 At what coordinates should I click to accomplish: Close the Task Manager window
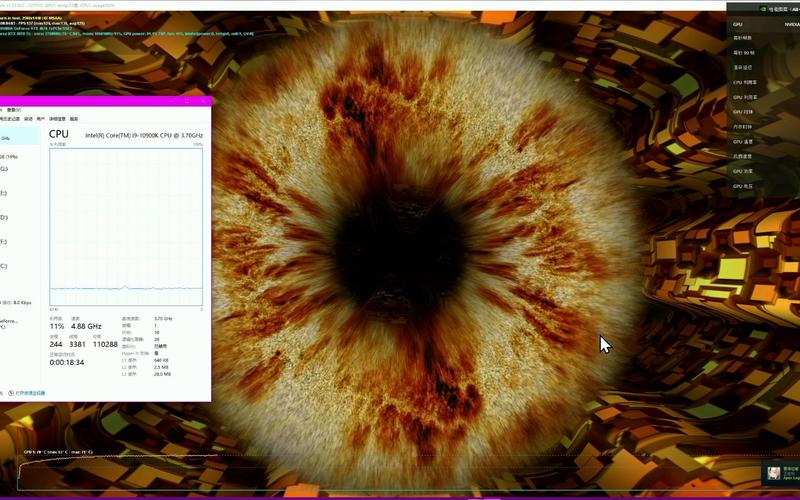[x=203, y=100]
